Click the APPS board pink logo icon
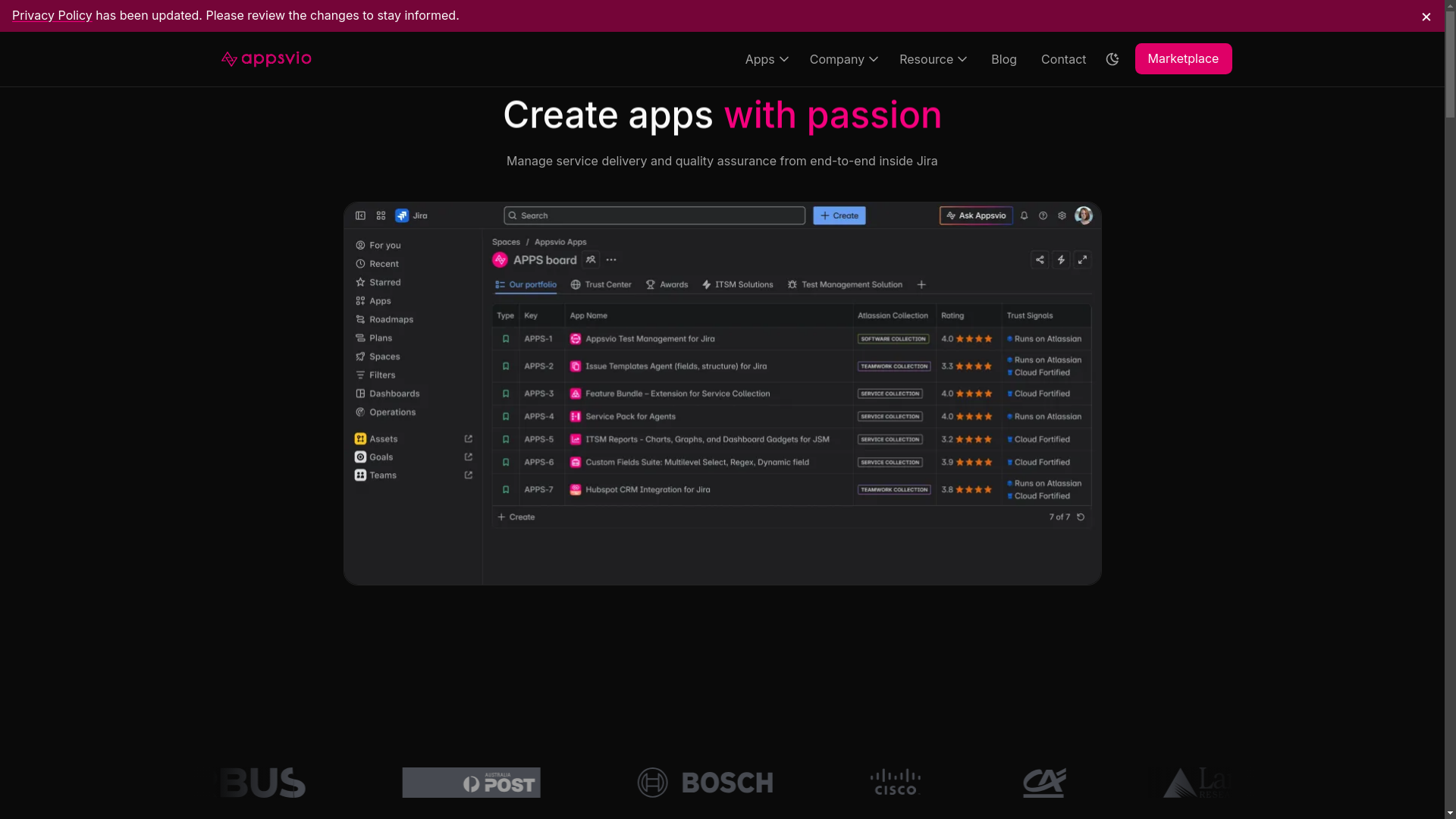 coord(500,260)
